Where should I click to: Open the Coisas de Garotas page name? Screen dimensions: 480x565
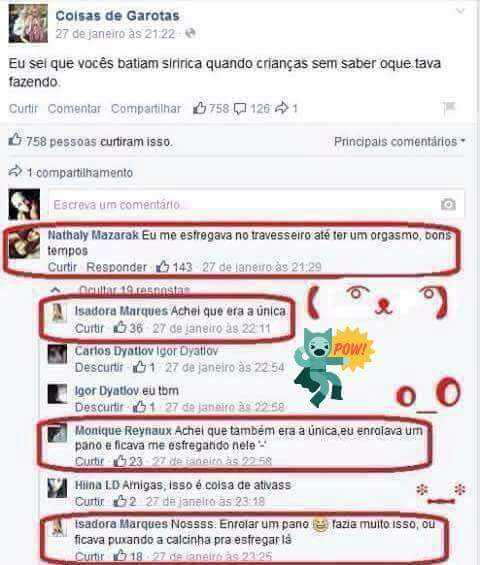click(117, 16)
